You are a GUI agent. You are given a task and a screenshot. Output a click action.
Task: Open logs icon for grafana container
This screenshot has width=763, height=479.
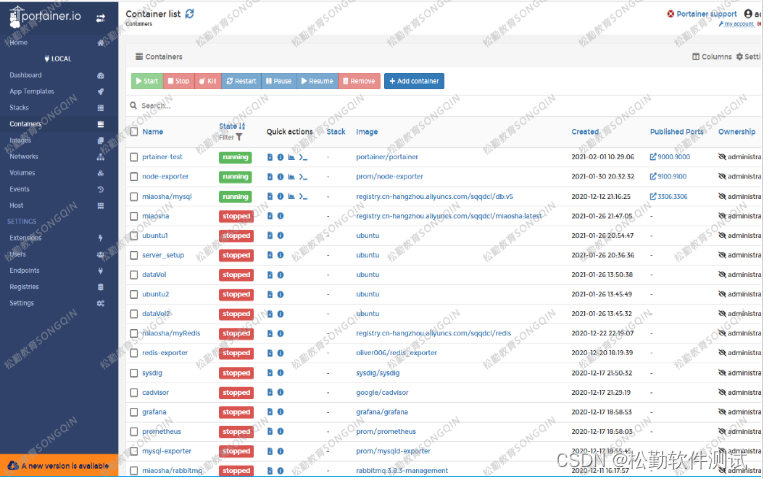click(x=270, y=412)
